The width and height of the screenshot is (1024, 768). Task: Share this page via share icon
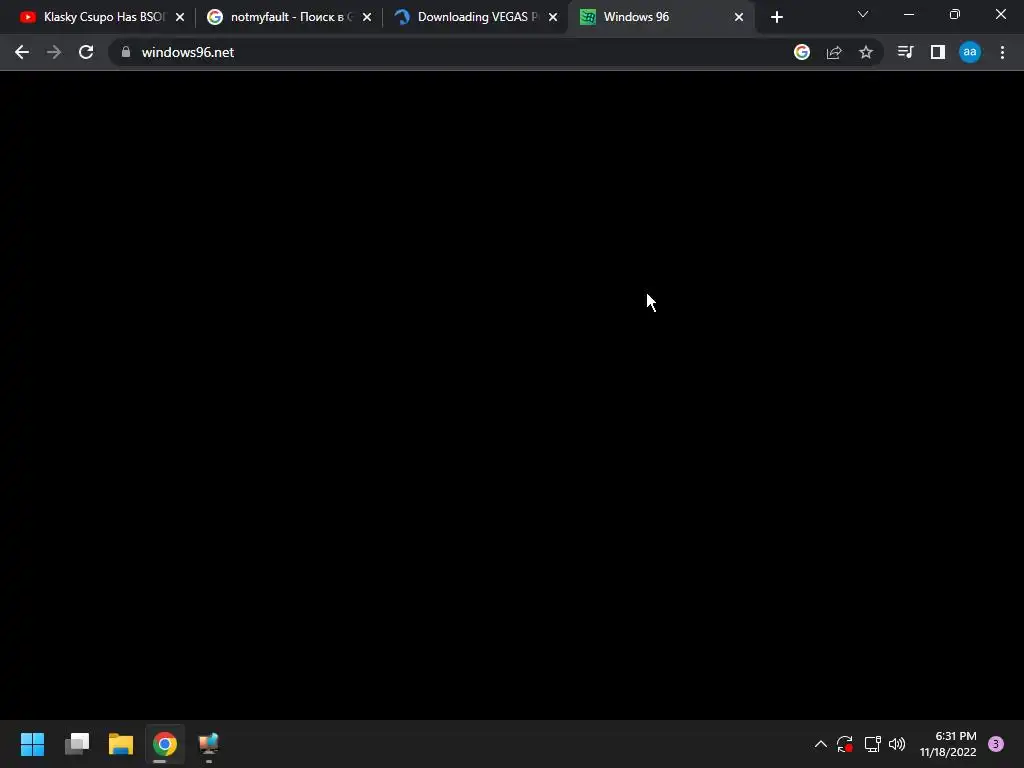coord(834,52)
